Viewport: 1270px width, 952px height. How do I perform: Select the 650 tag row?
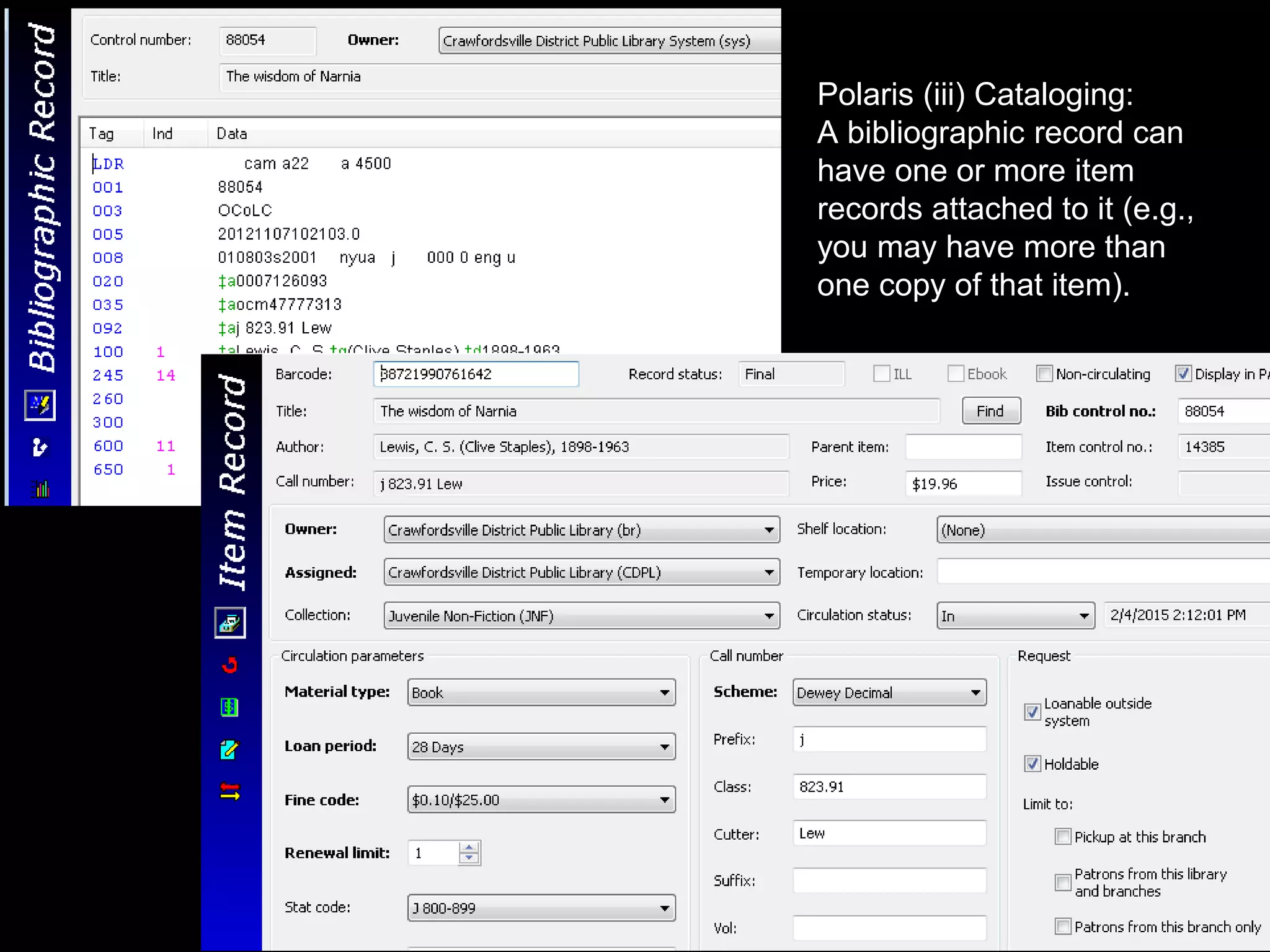(x=141, y=470)
